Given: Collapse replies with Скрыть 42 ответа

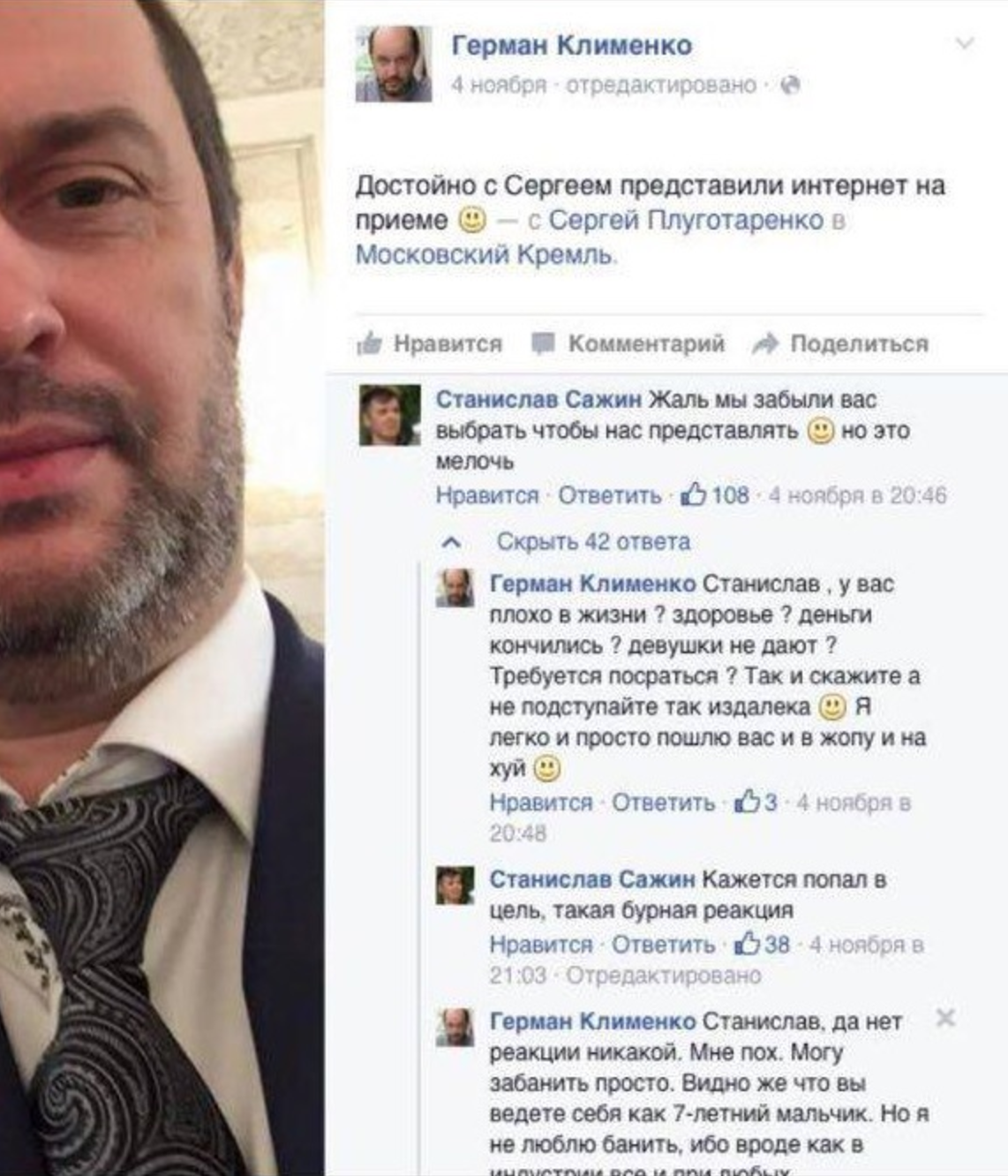Looking at the screenshot, I should click(593, 541).
